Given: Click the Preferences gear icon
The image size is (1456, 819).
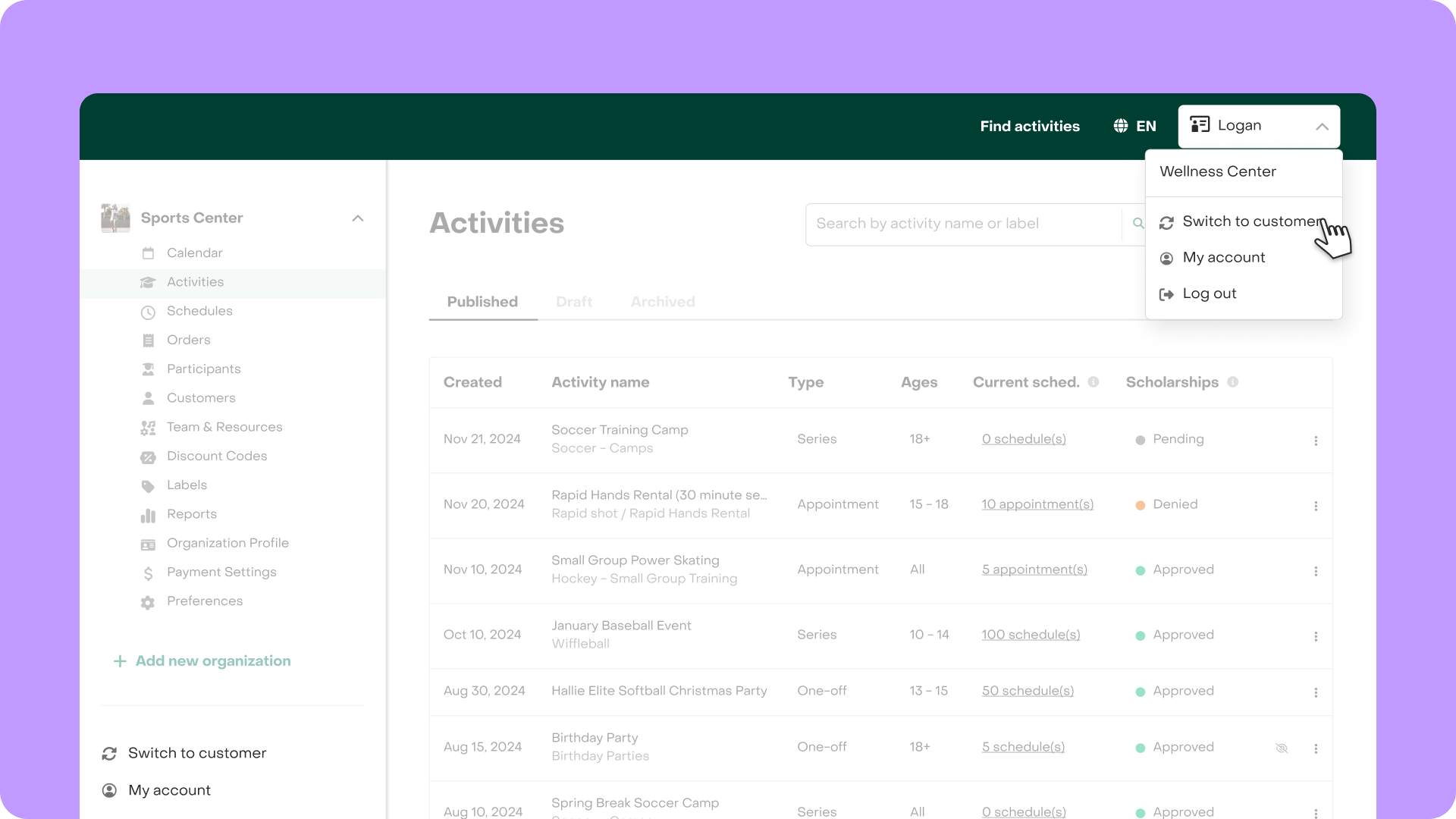Looking at the screenshot, I should 148,602.
